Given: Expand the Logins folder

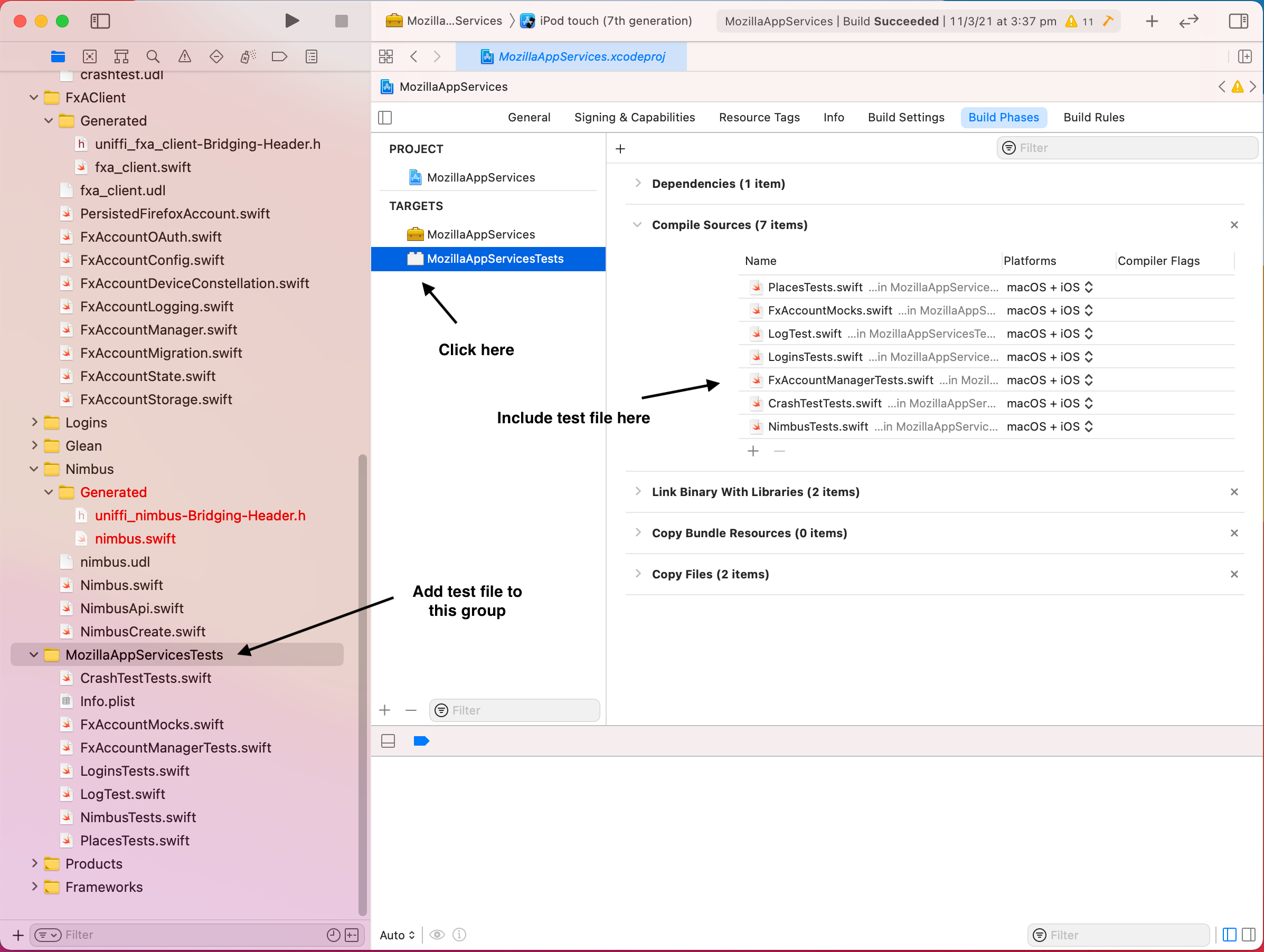Looking at the screenshot, I should pos(34,423).
